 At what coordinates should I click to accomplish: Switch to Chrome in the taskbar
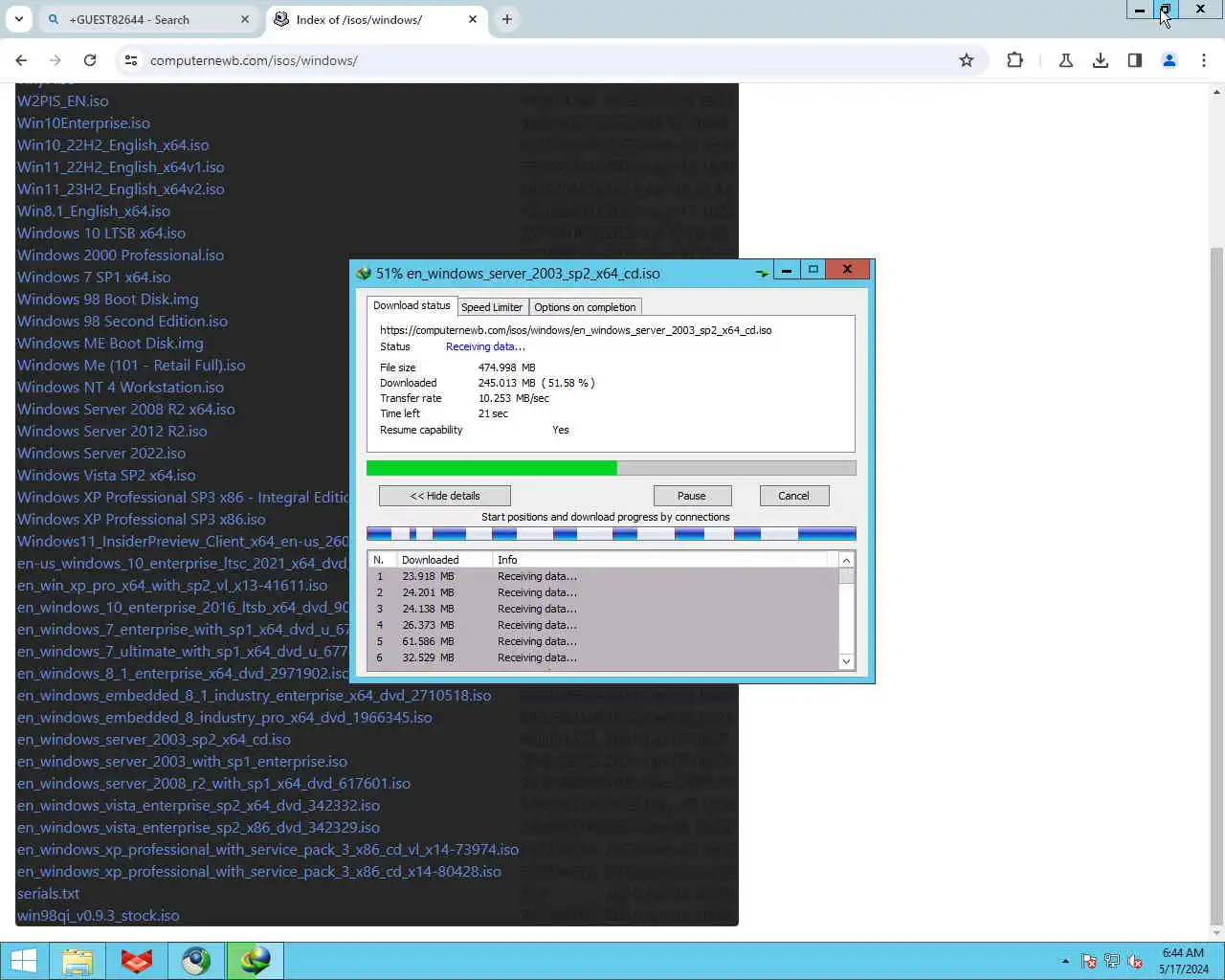(x=196, y=961)
